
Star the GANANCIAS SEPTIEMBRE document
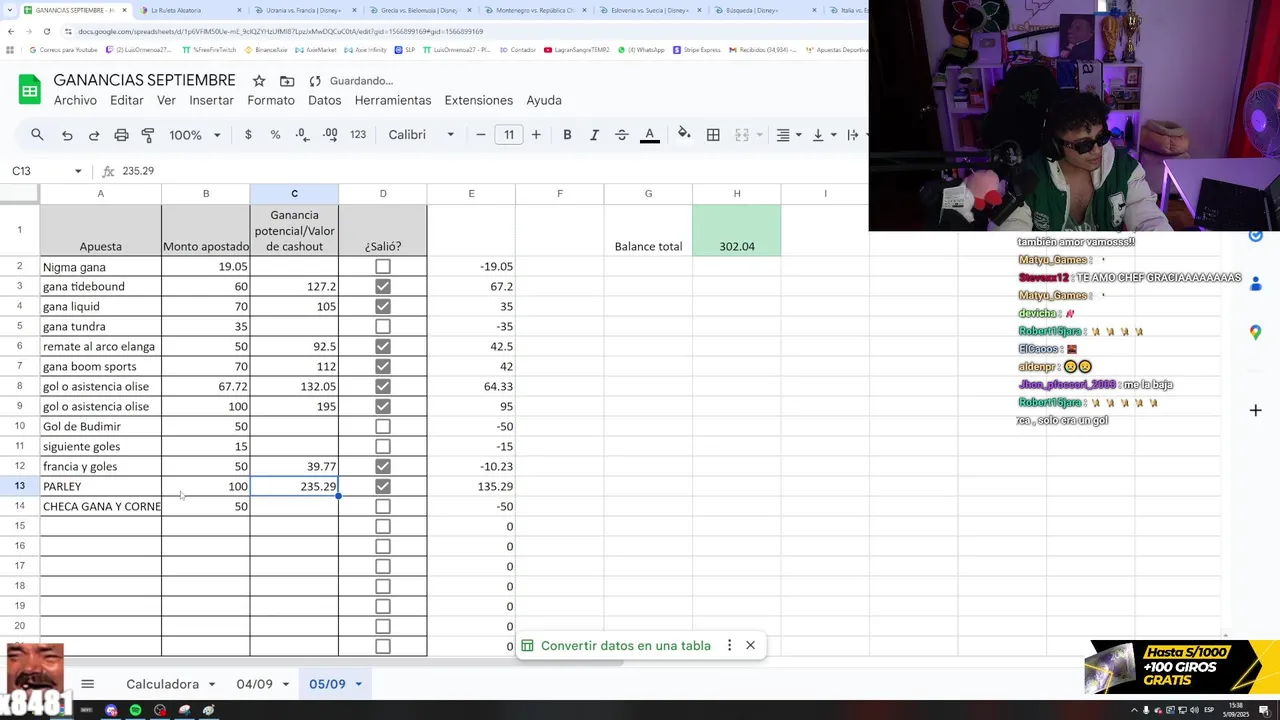click(259, 81)
